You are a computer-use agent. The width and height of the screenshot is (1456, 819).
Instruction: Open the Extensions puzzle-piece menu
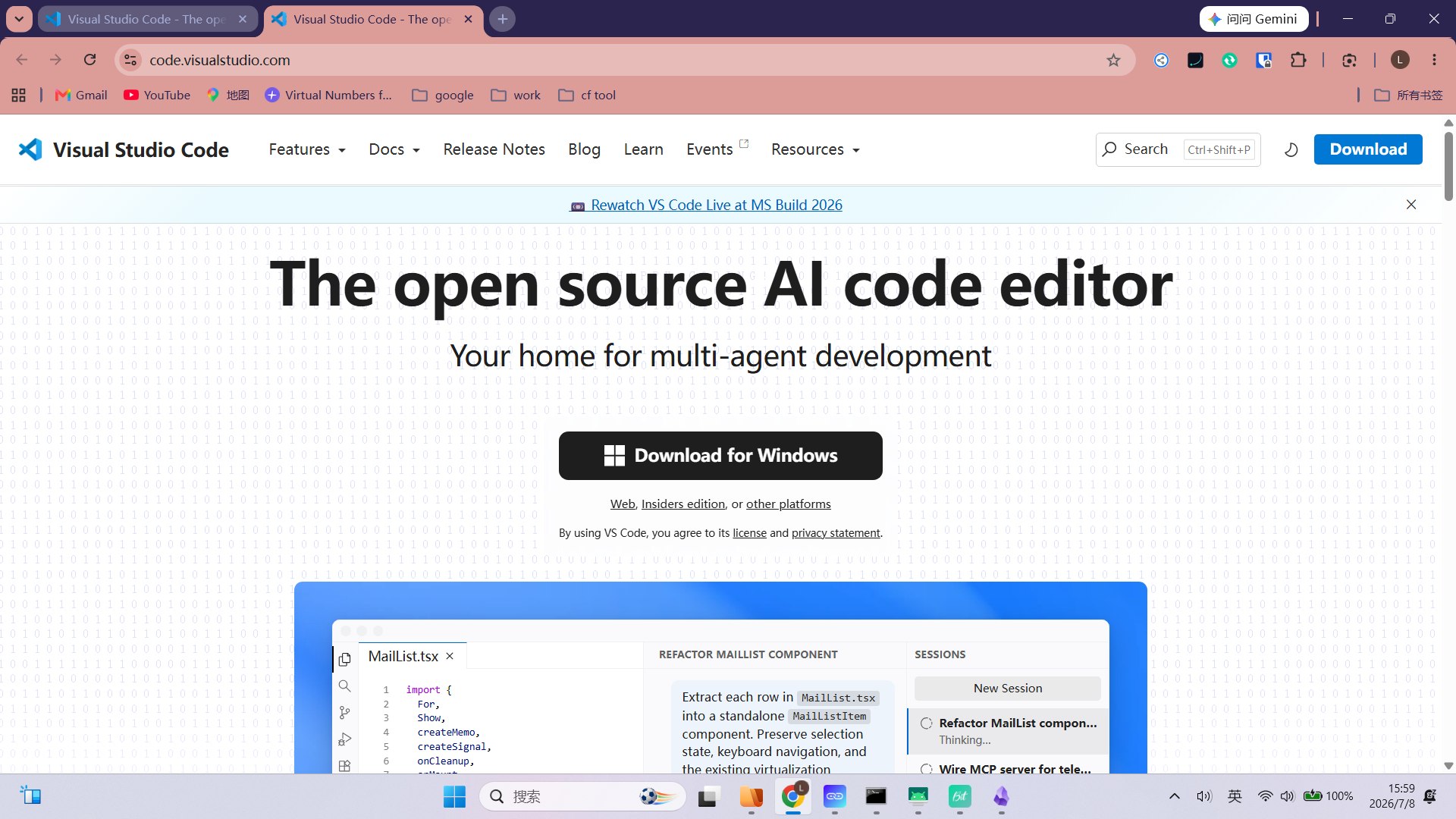[x=1298, y=60]
